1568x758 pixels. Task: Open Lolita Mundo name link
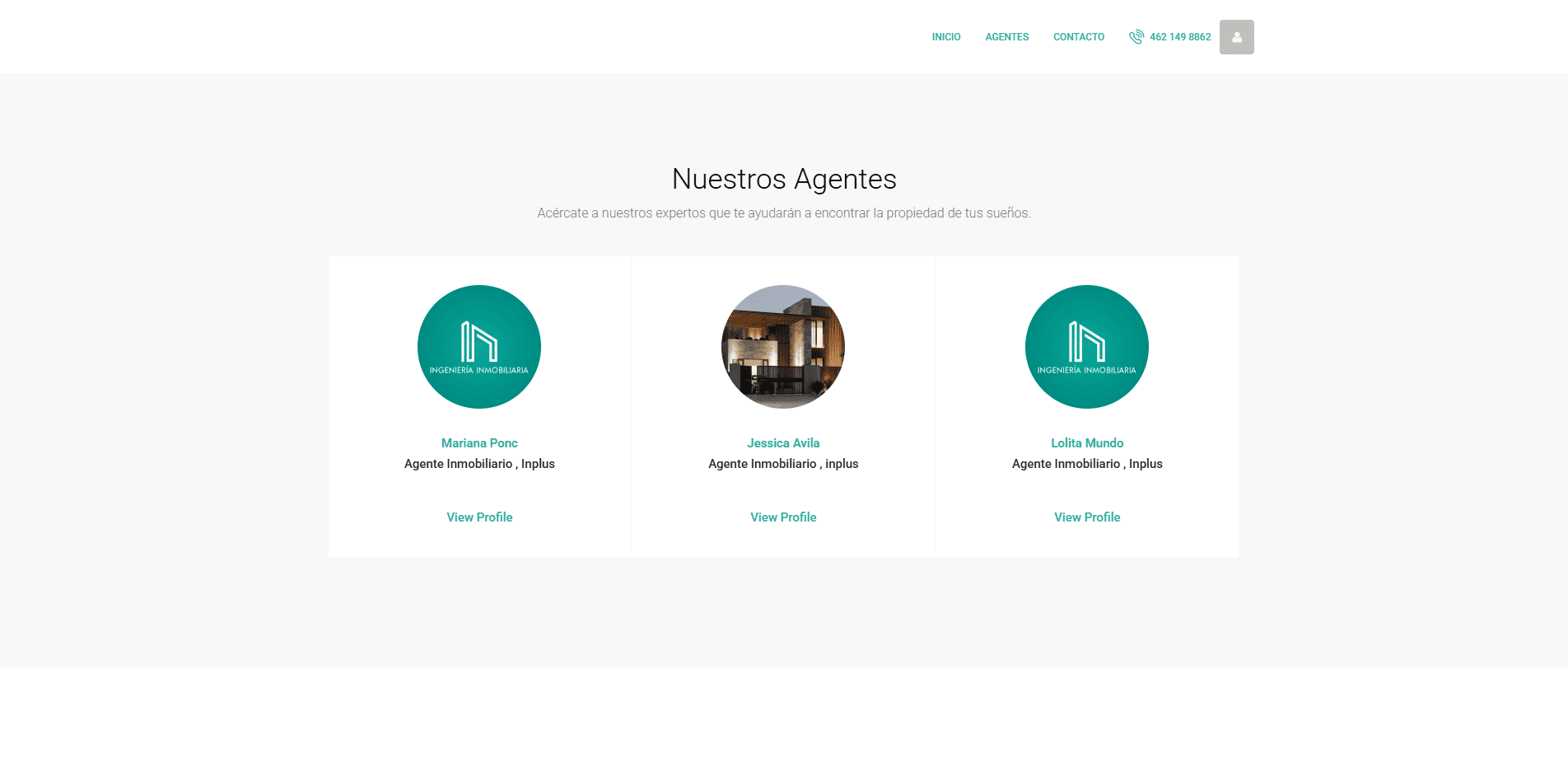pyautogui.click(x=1086, y=443)
